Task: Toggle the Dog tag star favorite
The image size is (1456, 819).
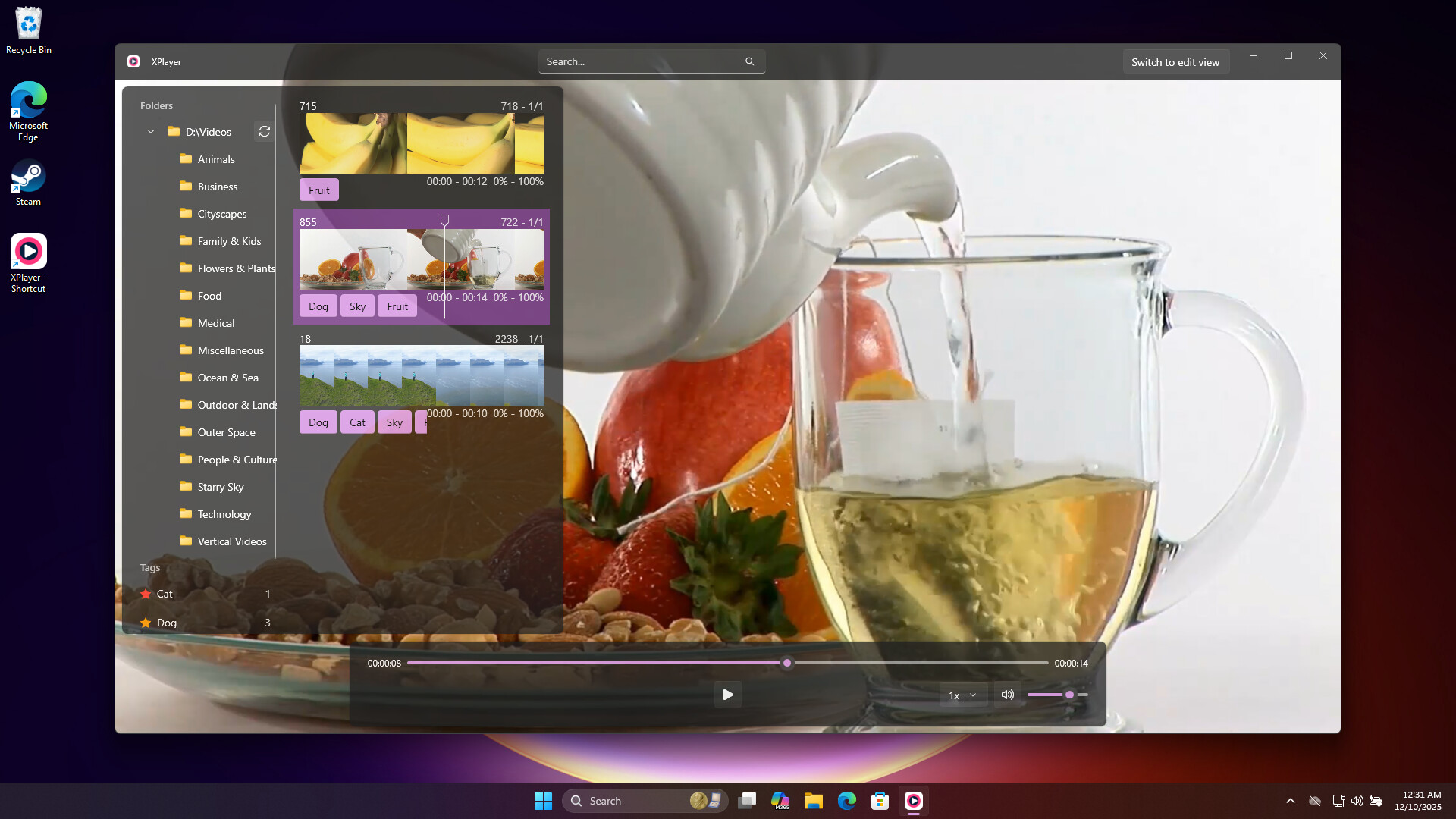Action: click(145, 623)
